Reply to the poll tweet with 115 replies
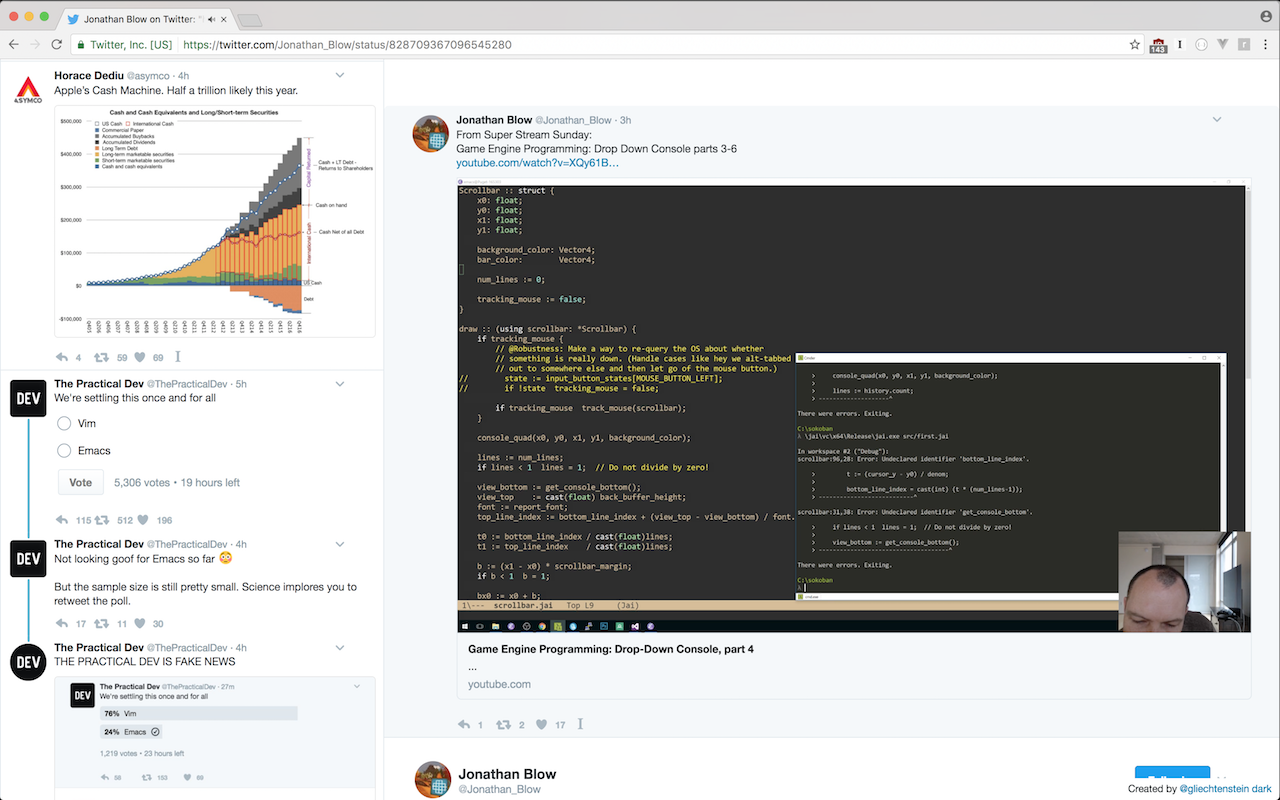 pyautogui.click(x=62, y=520)
